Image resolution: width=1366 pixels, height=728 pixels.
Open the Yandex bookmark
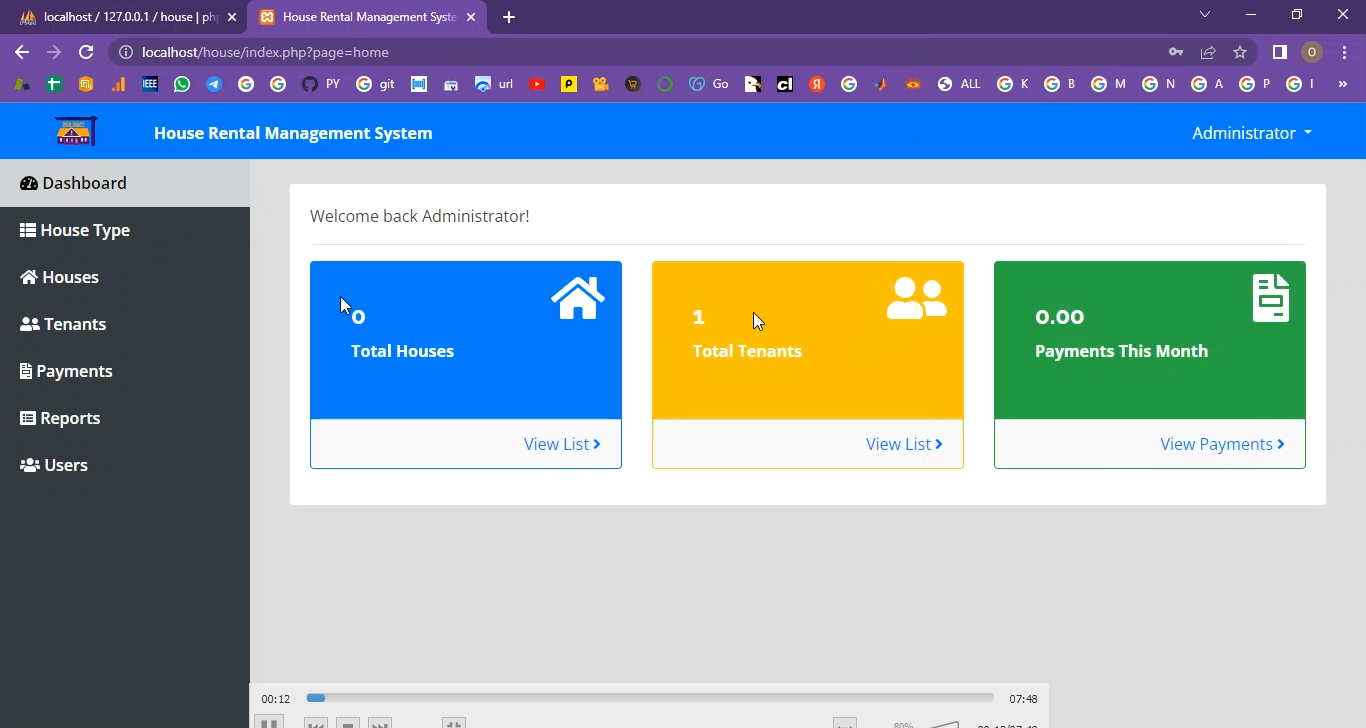tap(816, 84)
